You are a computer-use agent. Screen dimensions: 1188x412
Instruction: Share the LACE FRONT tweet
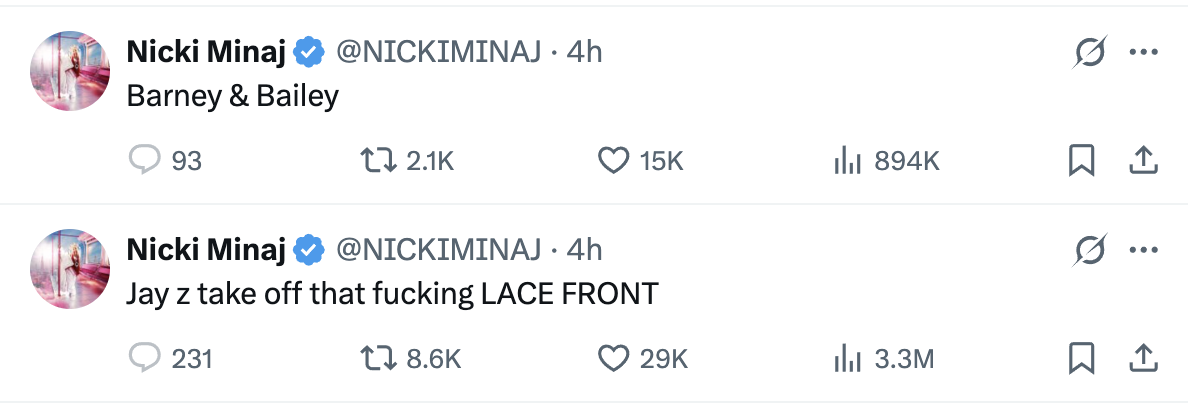click(x=1143, y=357)
